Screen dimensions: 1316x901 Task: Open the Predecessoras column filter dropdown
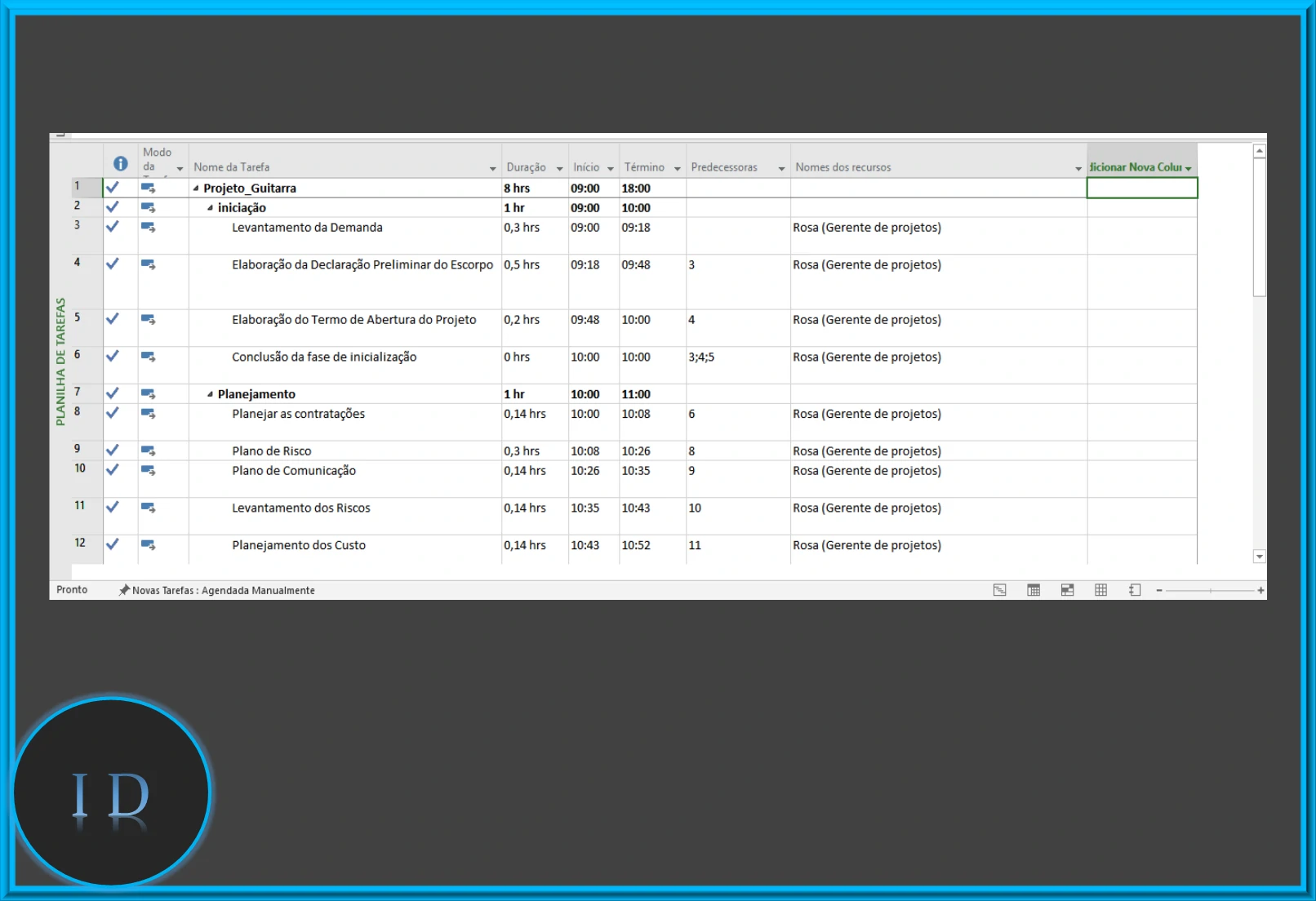pyautogui.click(x=781, y=168)
